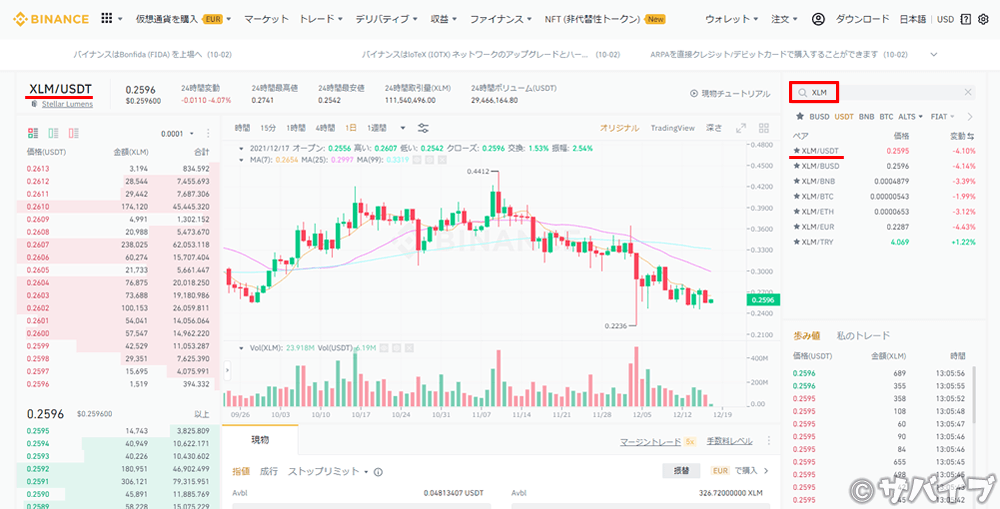1000x509 pixels.
Task: Open the FIAT market dropdown
Action: pyautogui.click(x=943, y=117)
